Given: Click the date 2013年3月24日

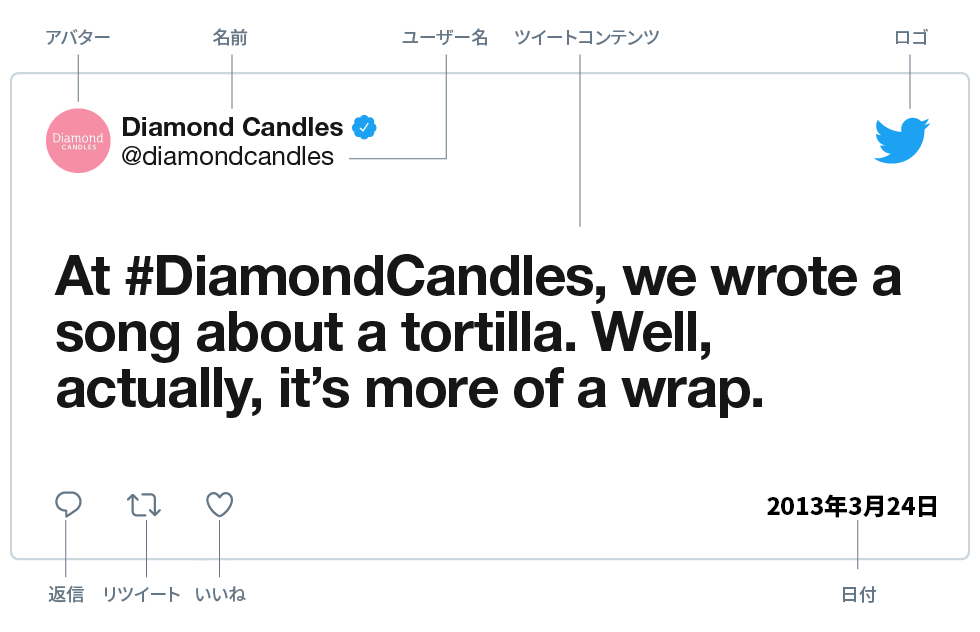Looking at the screenshot, I should [x=851, y=506].
